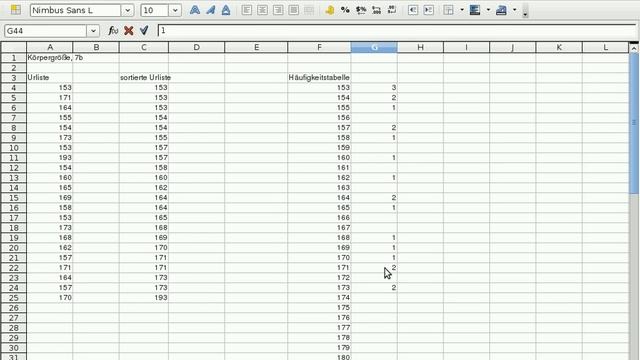Viewport: 640px width, 360px height.
Task: Select row 3 header
Action: 13,78
